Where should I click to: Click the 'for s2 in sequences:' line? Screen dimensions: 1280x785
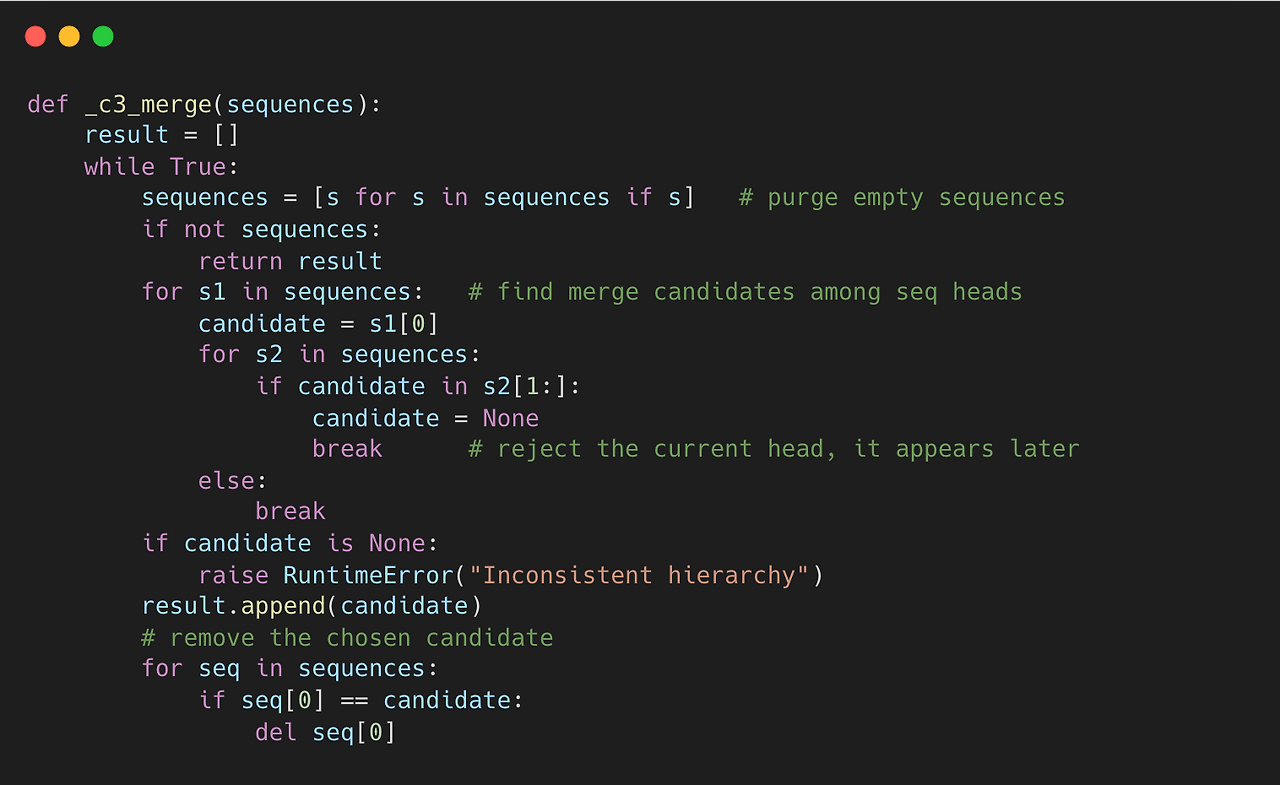[340, 355]
